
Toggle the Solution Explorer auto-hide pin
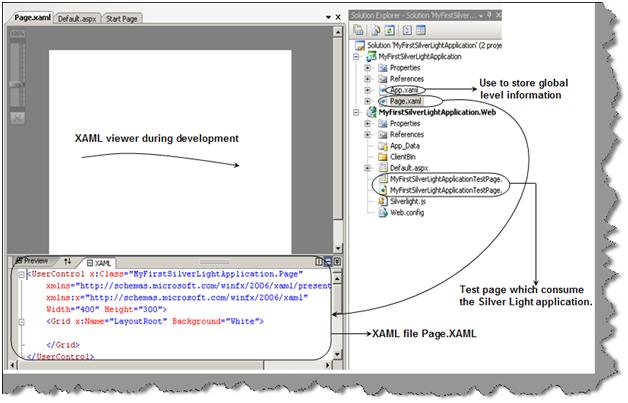coord(490,15)
